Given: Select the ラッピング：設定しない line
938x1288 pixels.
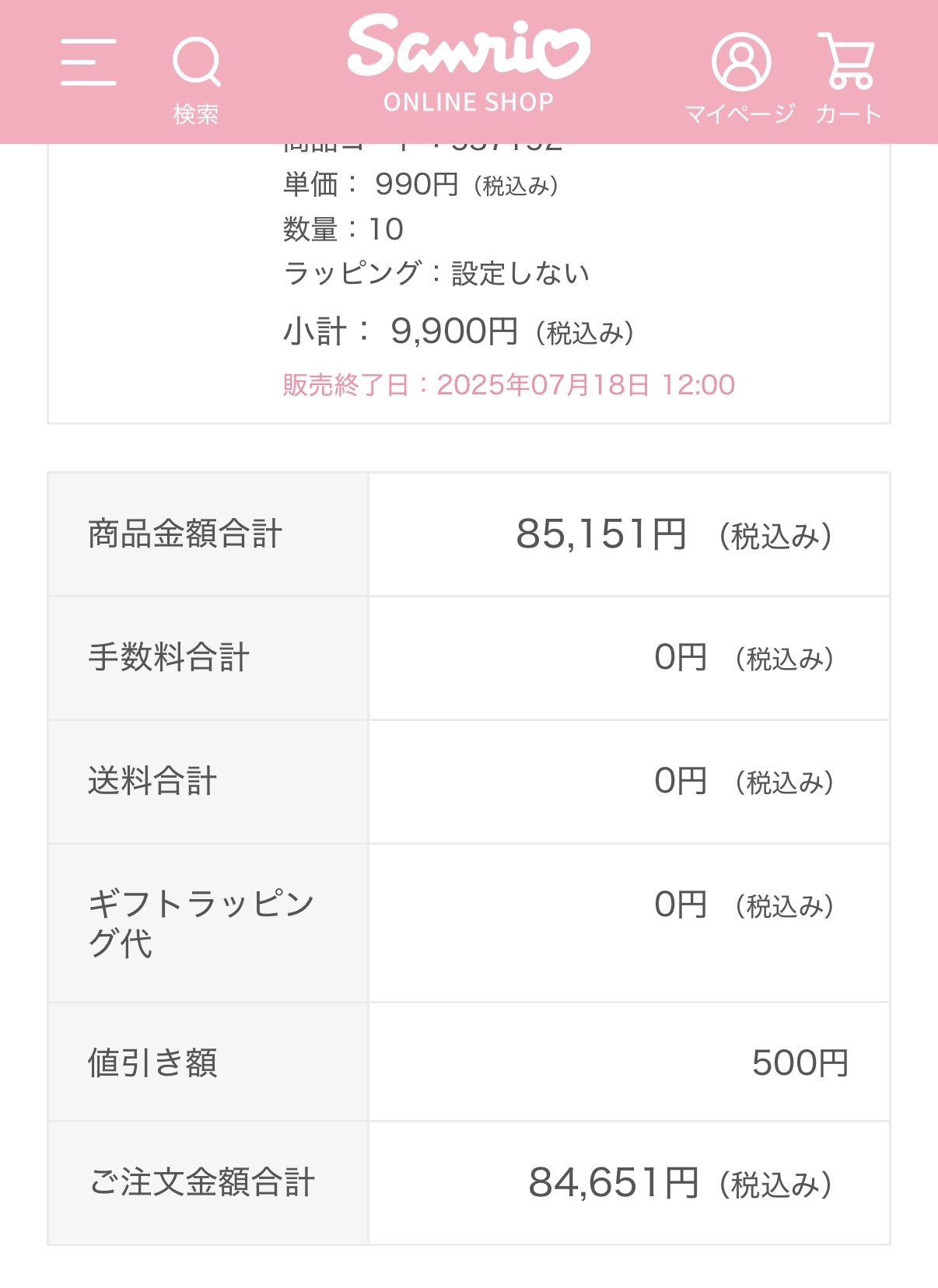Looking at the screenshot, I should [436, 274].
